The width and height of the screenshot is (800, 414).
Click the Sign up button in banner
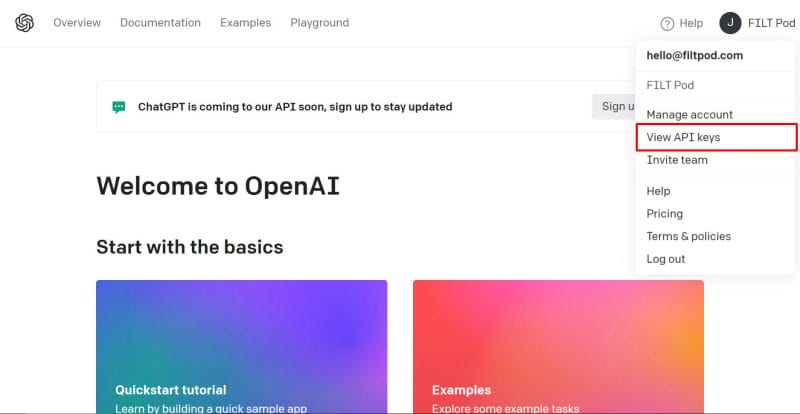point(615,106)
